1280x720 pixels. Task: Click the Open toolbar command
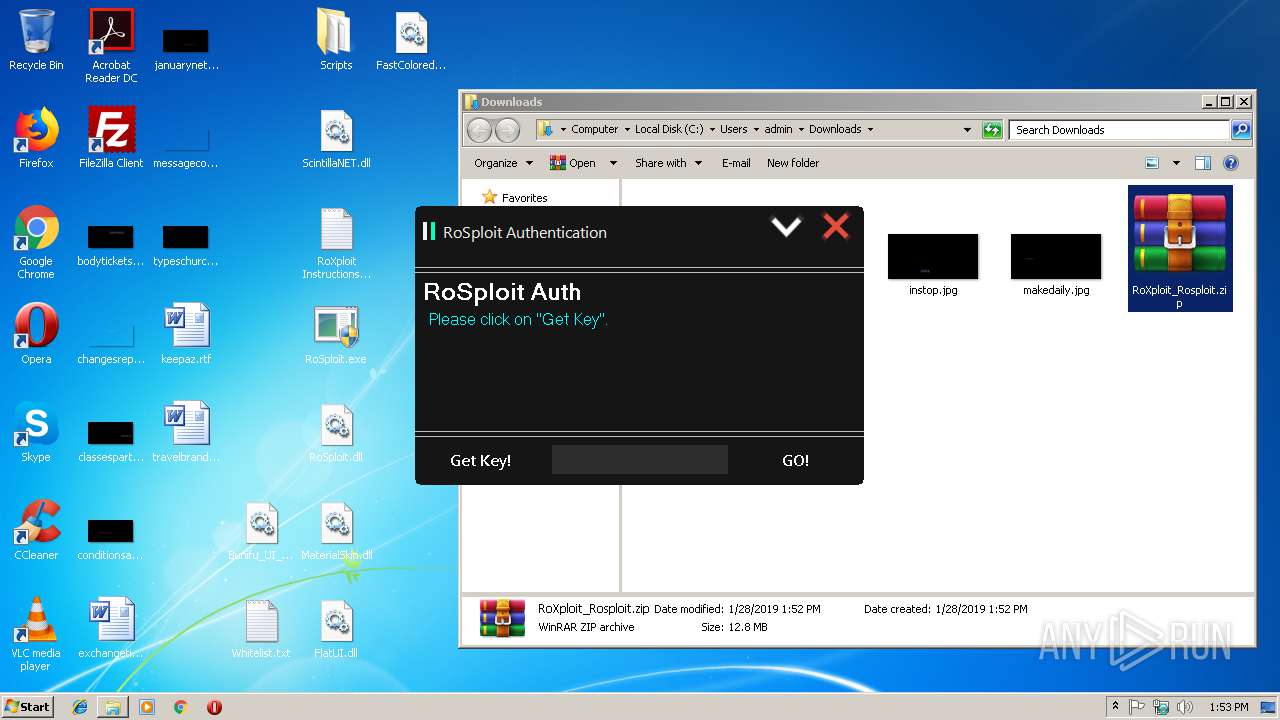point(575,163)
